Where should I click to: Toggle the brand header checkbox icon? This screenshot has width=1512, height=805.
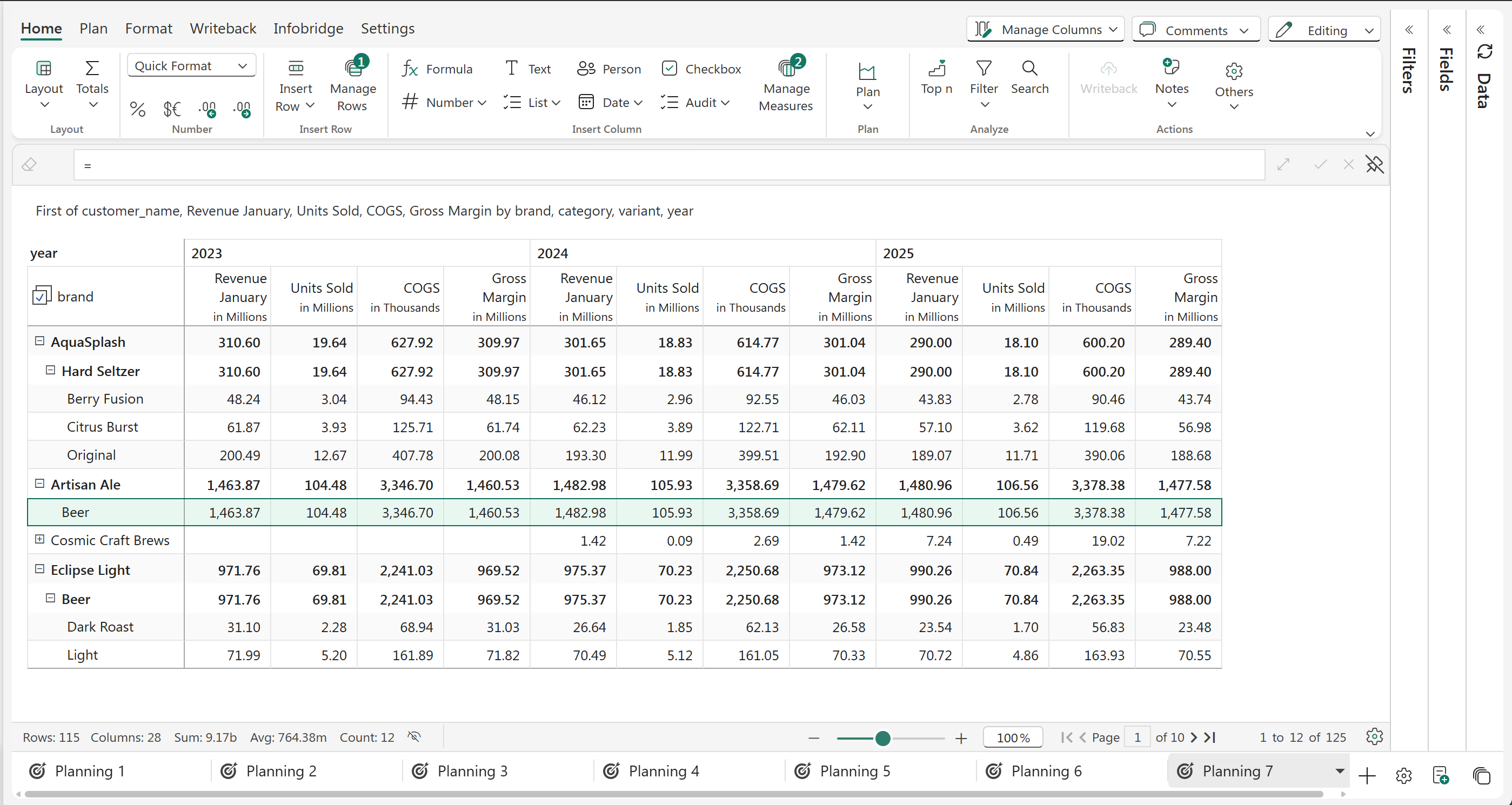(x=41, y=296)
